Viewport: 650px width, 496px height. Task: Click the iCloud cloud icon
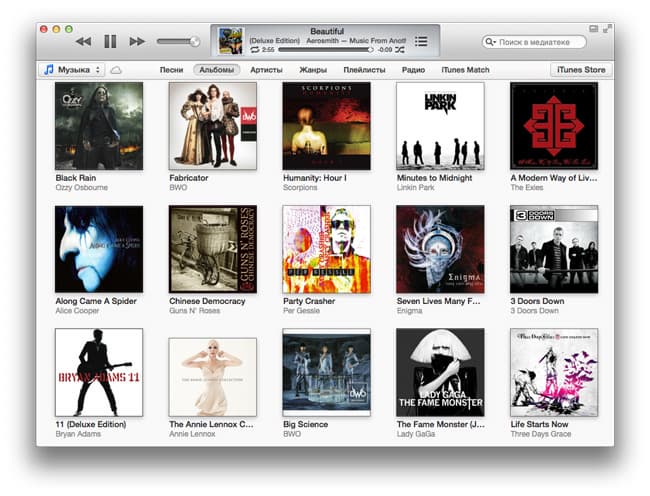pos(116,70)
